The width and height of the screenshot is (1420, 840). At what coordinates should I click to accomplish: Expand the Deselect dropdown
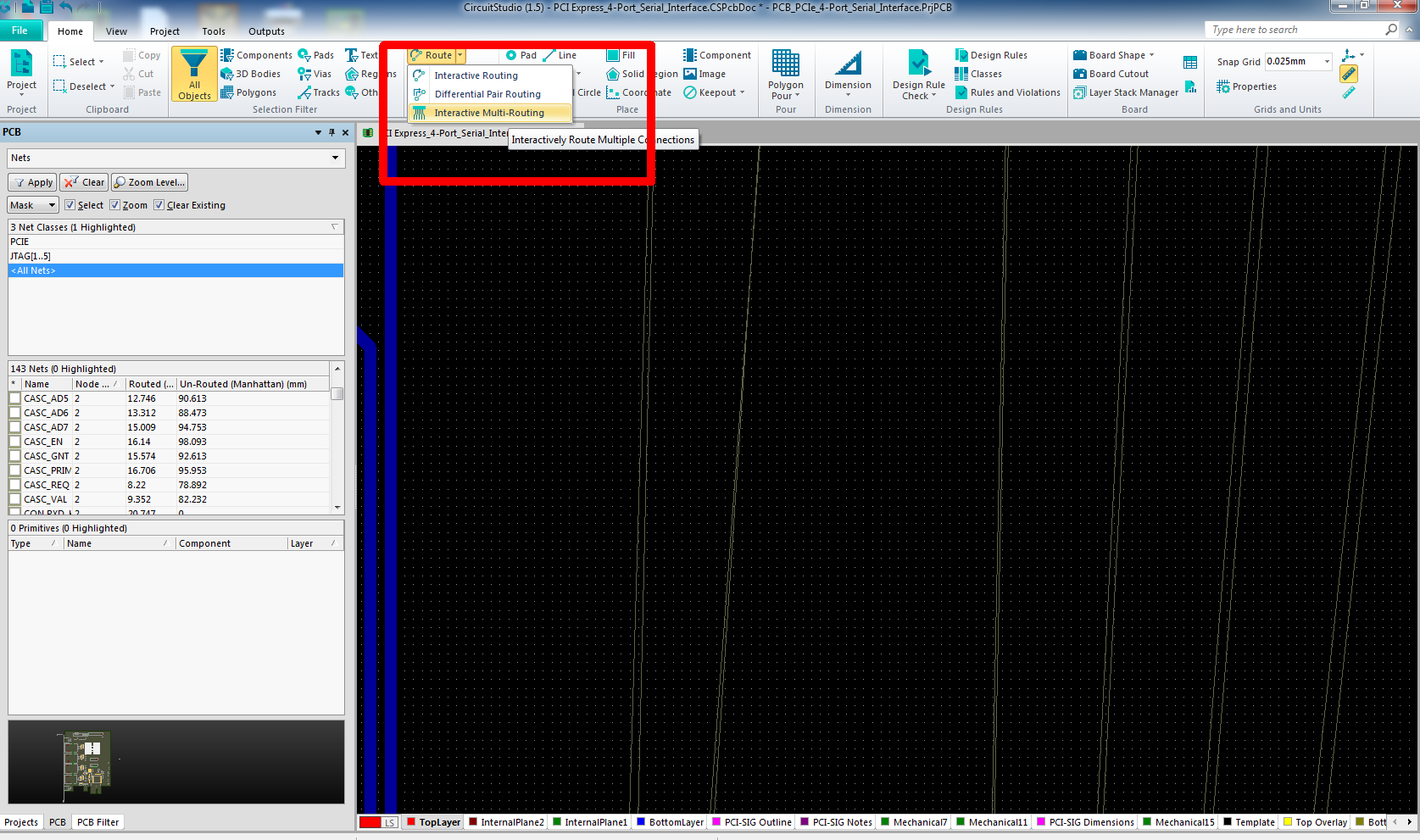(112, 86)
